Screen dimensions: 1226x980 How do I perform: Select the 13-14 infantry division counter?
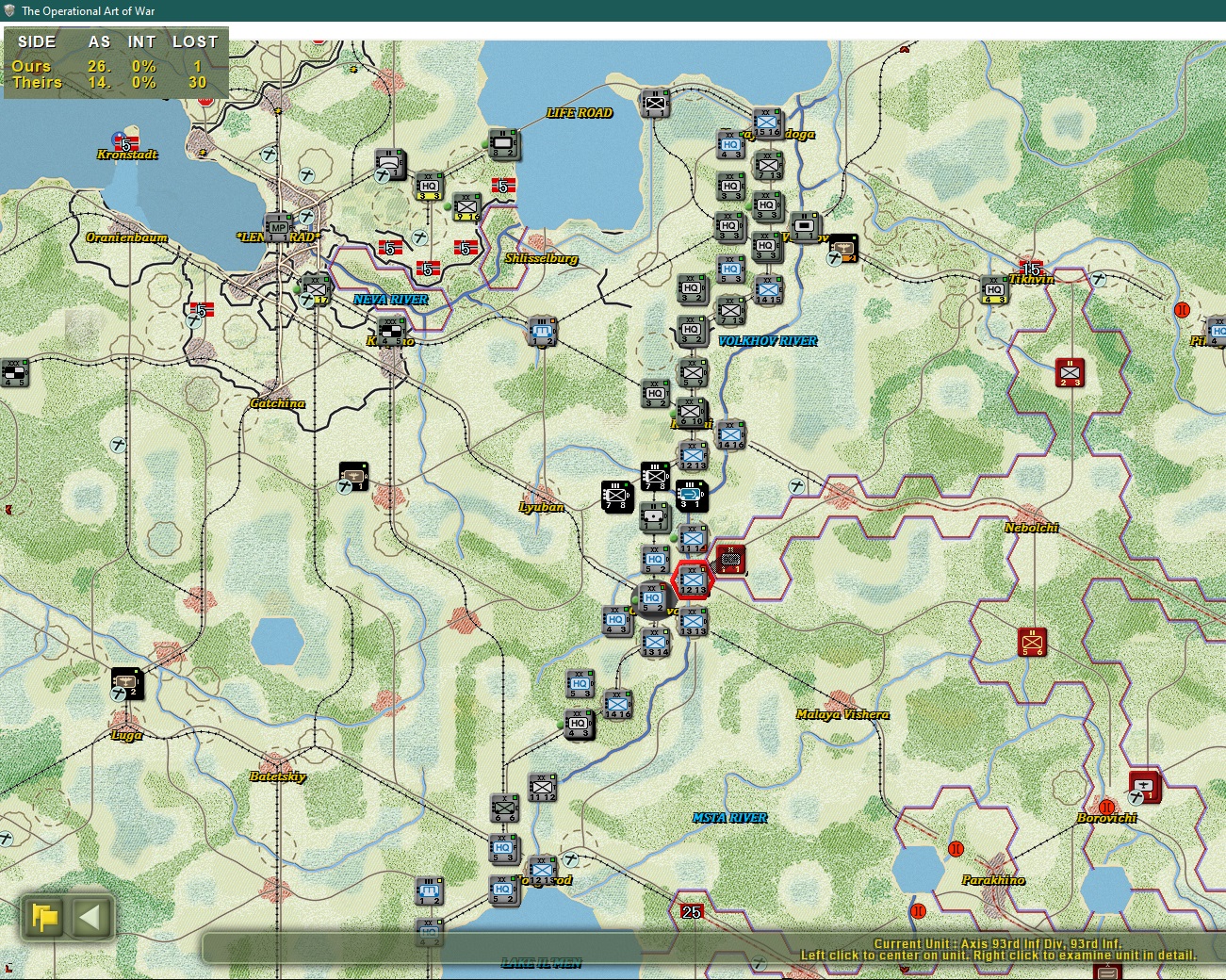[x=655, y=642]
